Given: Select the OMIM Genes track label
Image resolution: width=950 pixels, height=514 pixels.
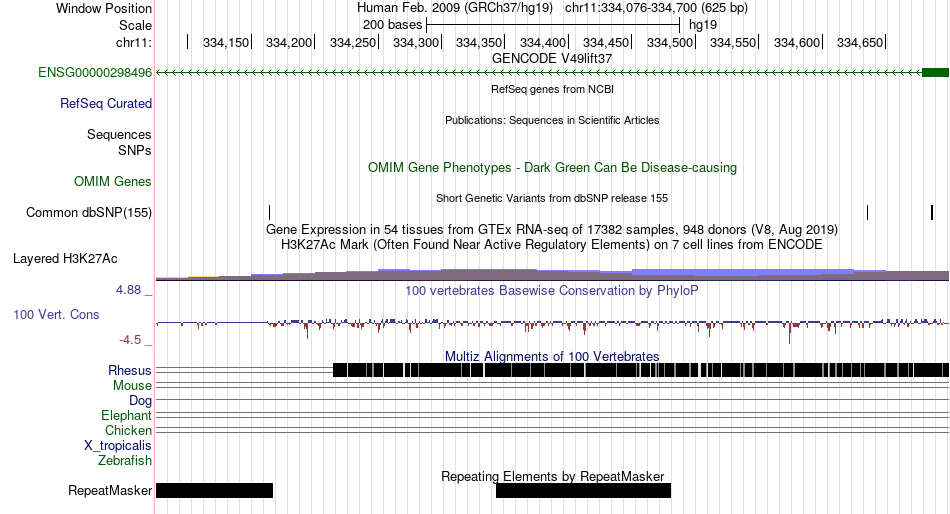Looking at the screenshot, I should (x=113, y=181).
